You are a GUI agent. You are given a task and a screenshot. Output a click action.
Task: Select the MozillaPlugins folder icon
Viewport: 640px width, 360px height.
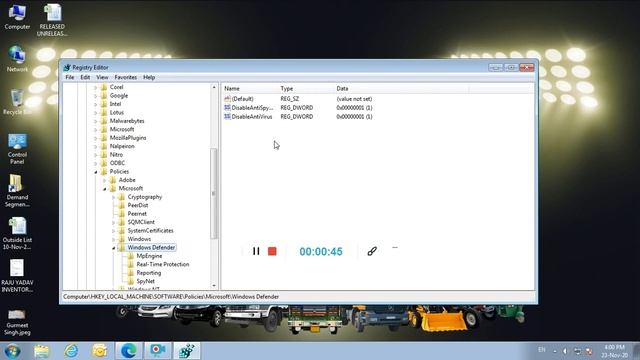pyautogui.click(x=104, y=138)
